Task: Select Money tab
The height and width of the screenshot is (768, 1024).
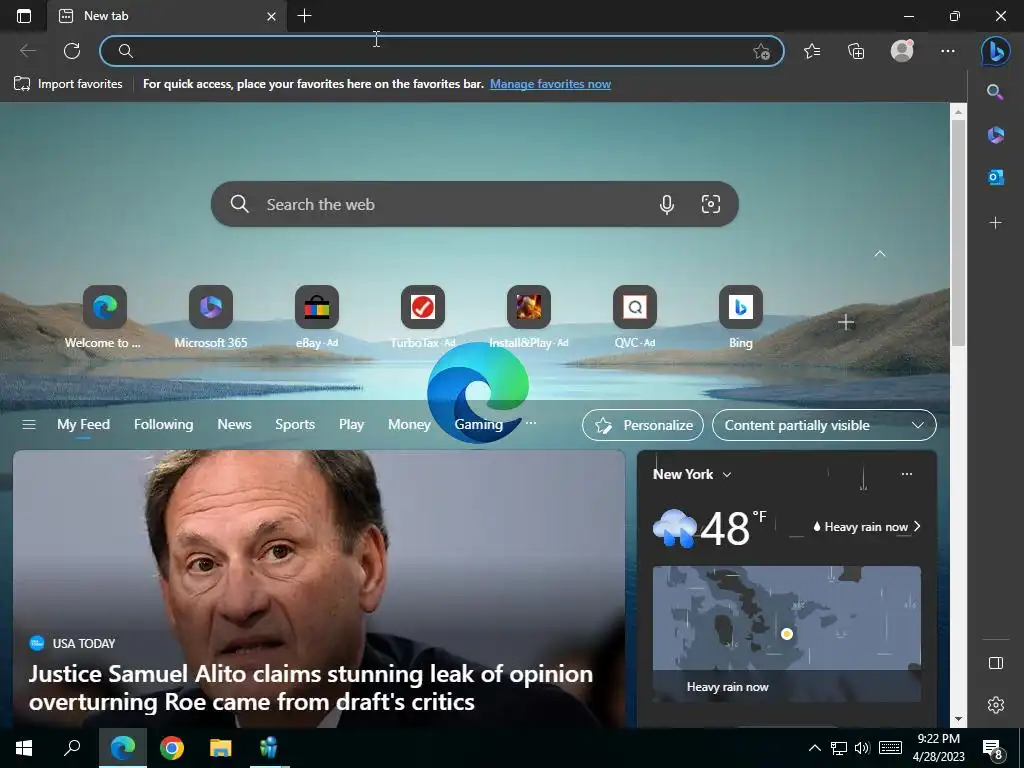Action: pyautogui.click(x=409, y=424)
